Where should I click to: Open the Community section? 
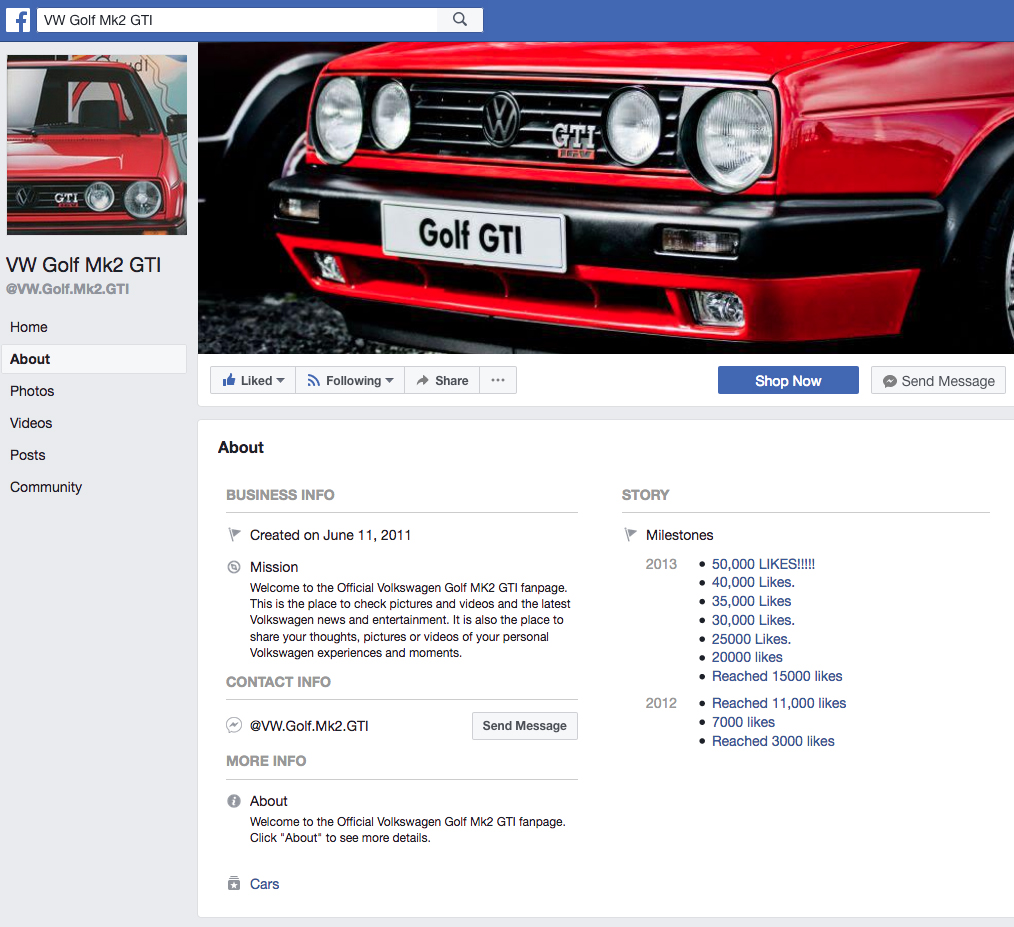tap(46, 487)
